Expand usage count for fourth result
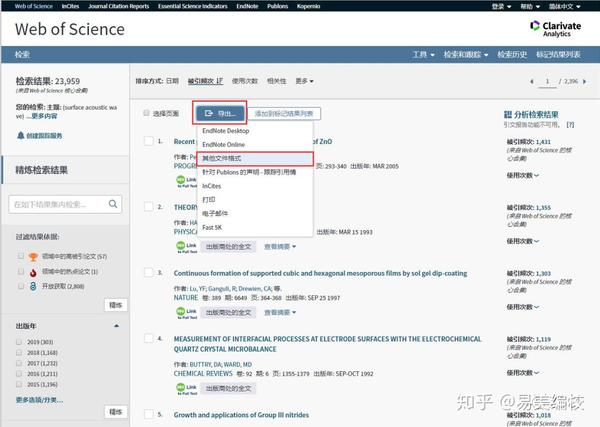This screenshot has height=427, width=600. coord(523,373)
